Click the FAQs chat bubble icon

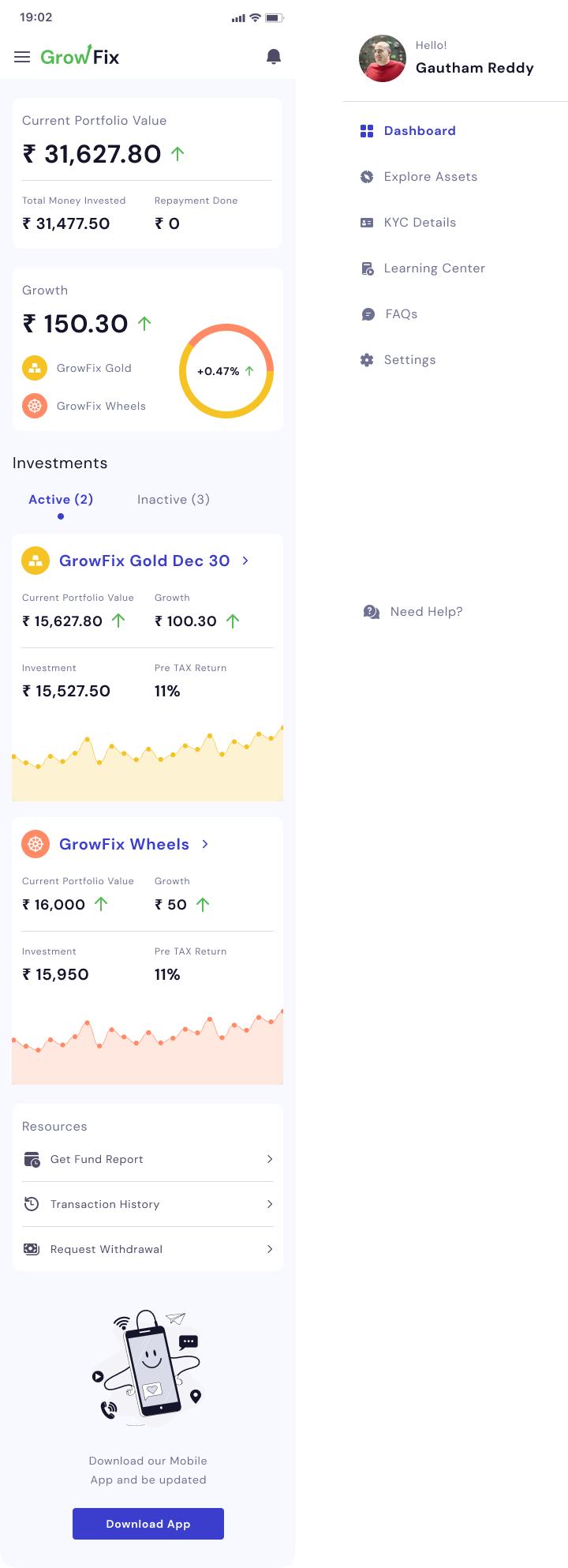pos(368,314)
